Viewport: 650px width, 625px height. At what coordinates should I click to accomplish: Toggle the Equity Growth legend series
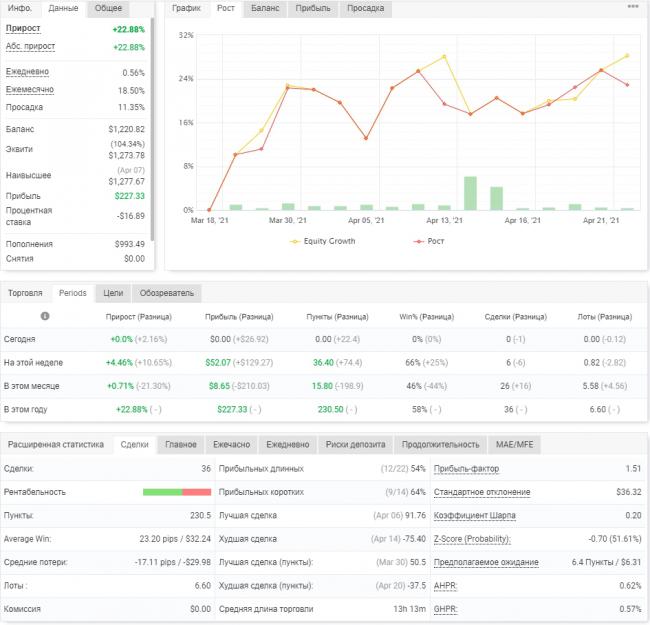pyautogui.click(x=322, y=241)
